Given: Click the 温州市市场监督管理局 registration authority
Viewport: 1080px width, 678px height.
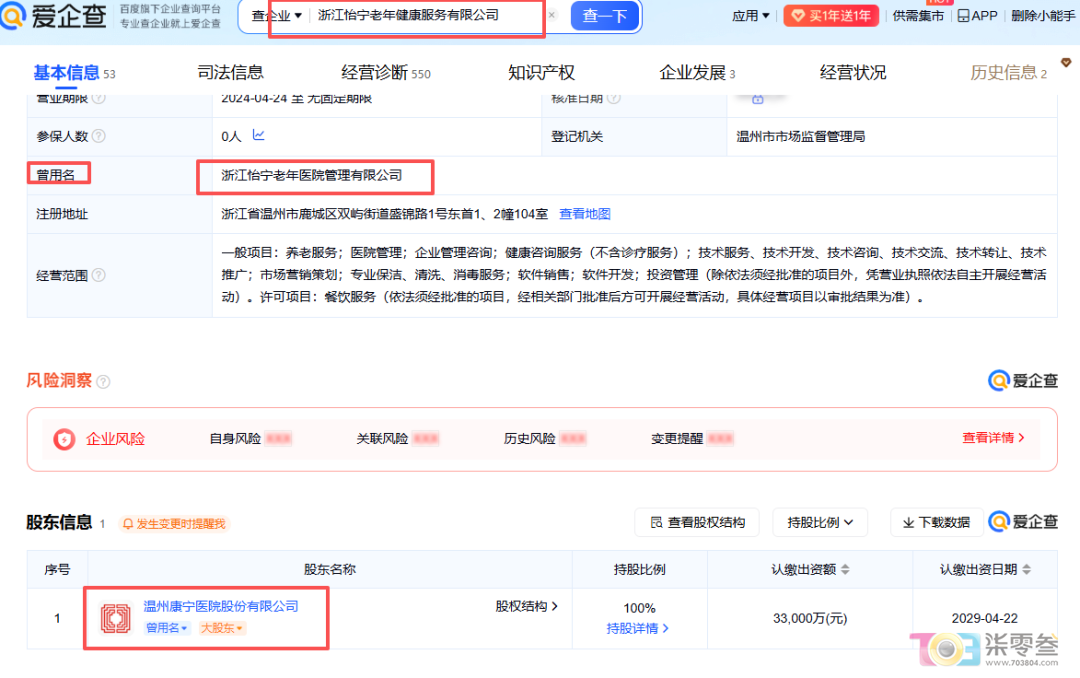Looking at the screenshot, I should point(800,136).
